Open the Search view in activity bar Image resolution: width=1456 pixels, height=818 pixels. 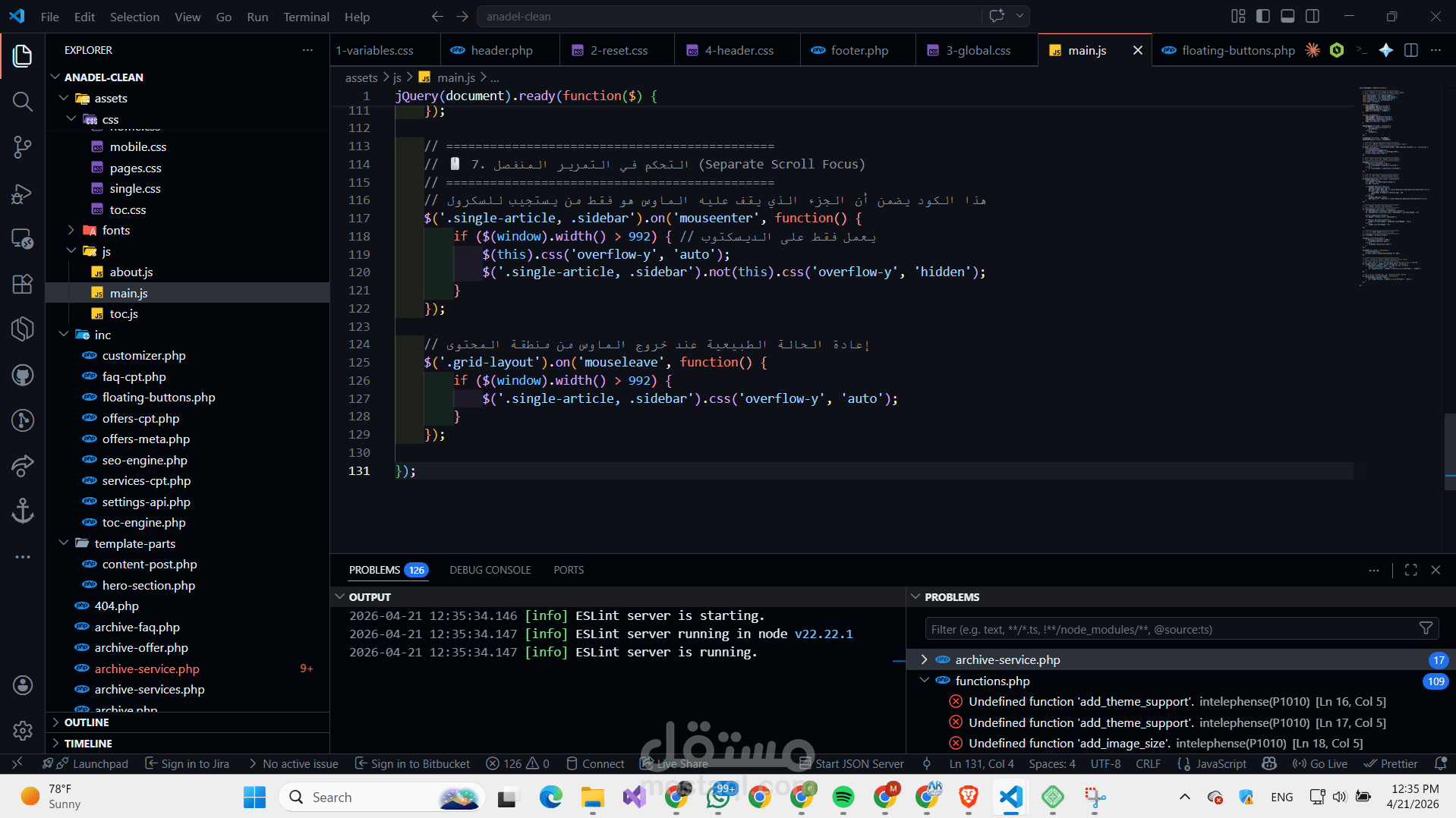click(x=23, y=101)
